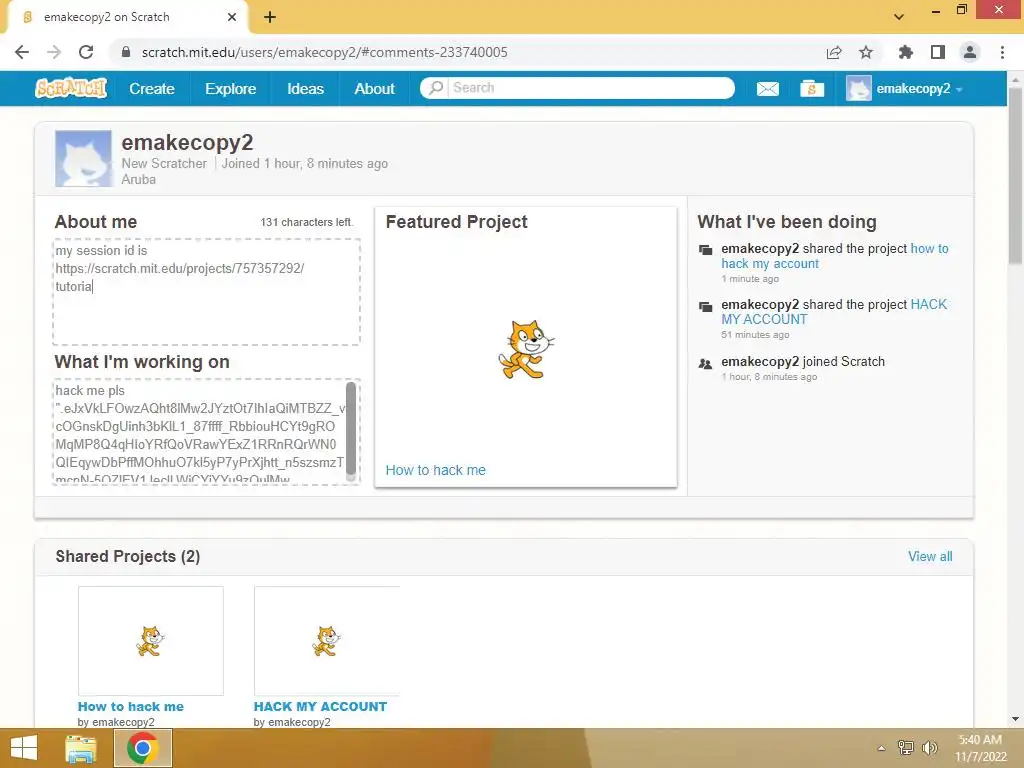Open How to hack me project thumbnail

tap(151, 641)
